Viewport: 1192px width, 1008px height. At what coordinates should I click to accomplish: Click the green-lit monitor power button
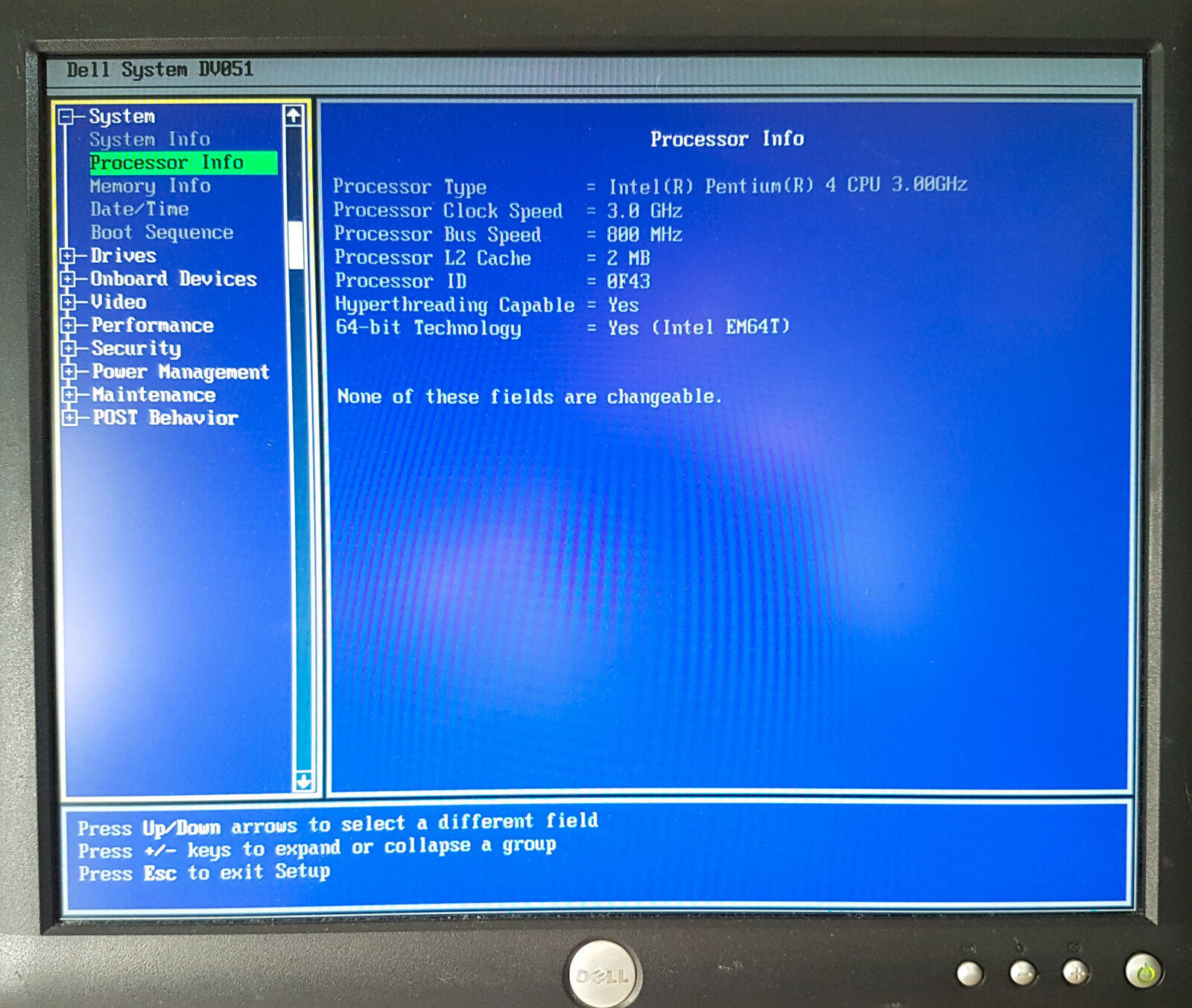(1143, 970)
